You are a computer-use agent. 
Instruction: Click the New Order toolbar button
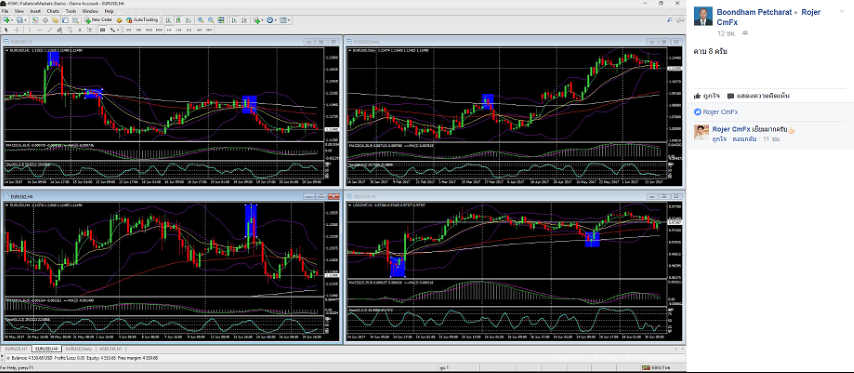(x=99, y=20)
